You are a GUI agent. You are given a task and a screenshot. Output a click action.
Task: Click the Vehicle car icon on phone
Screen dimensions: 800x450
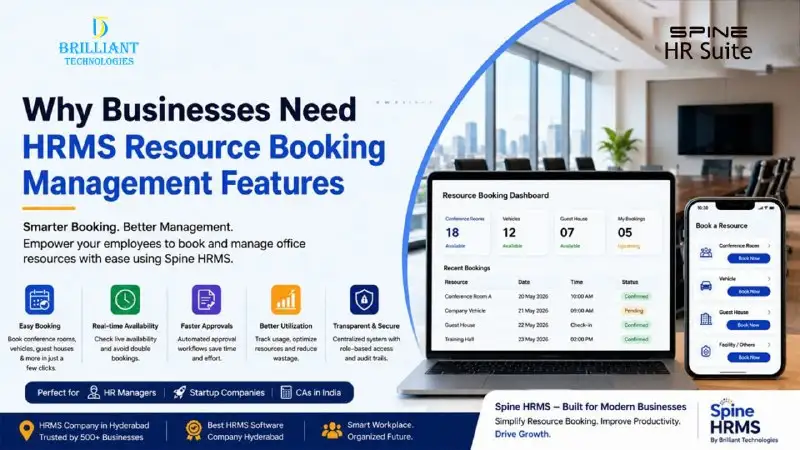click(x=706, y=286)
